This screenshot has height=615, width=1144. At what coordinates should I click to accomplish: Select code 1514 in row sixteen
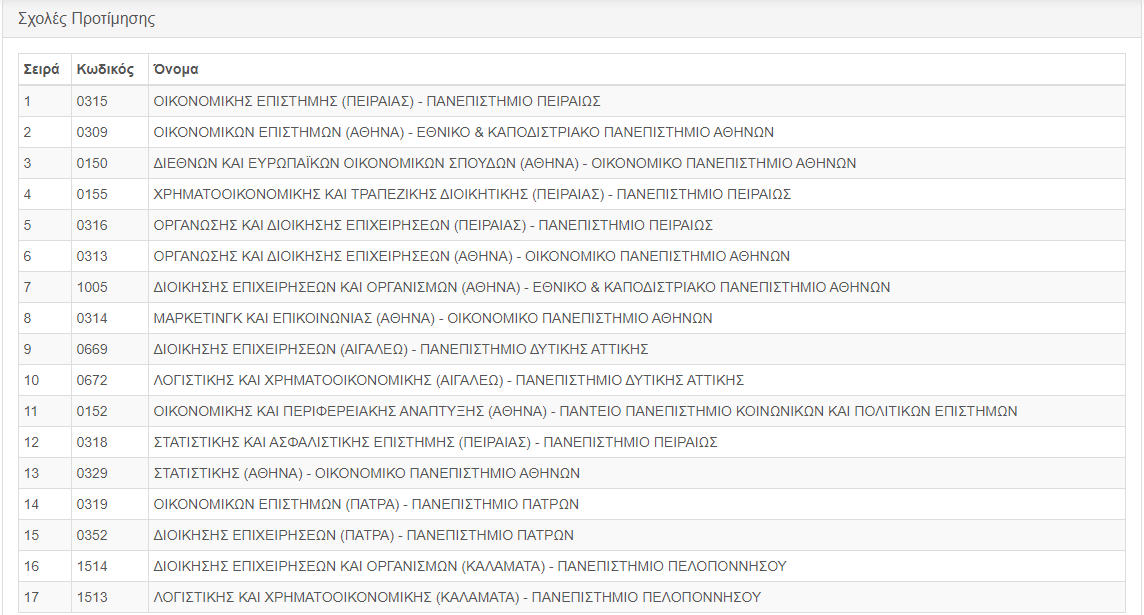92,566
